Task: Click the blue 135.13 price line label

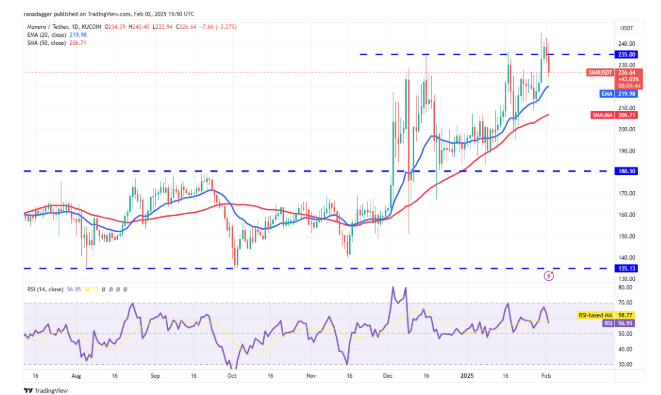Action: pyautogui.click(x=627, y=269)
